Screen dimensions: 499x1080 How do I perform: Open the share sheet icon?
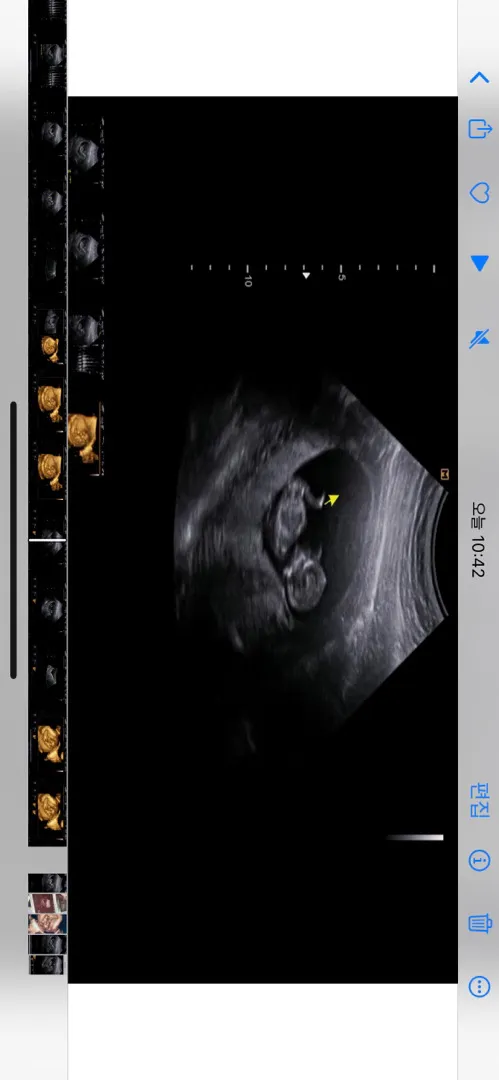480,129
